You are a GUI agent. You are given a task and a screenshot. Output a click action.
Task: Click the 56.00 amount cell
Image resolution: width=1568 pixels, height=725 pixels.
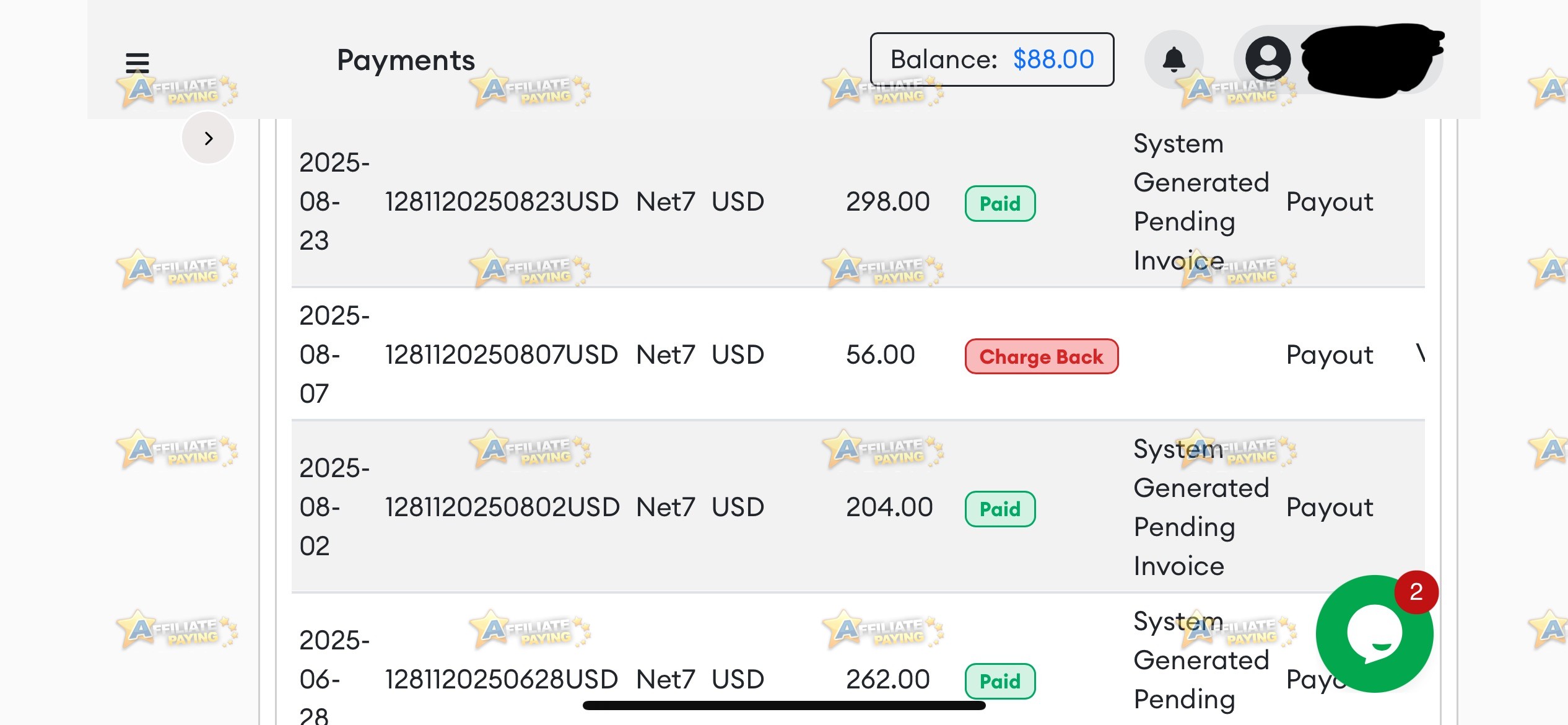pyautogui.click(x=881, y=354)
